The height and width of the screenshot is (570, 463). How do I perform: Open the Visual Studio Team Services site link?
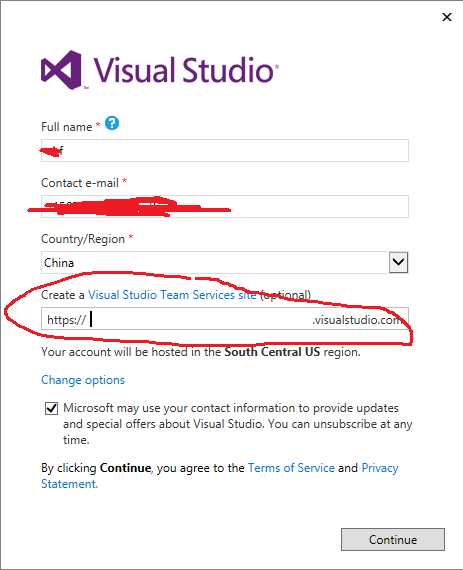pos(172,295)
